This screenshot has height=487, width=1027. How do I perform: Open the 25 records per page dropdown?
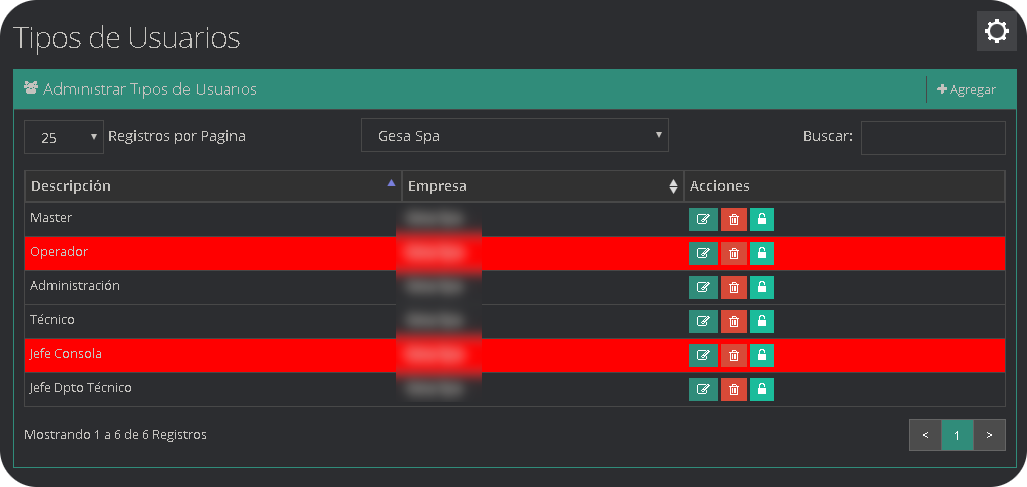coord(64,137)
